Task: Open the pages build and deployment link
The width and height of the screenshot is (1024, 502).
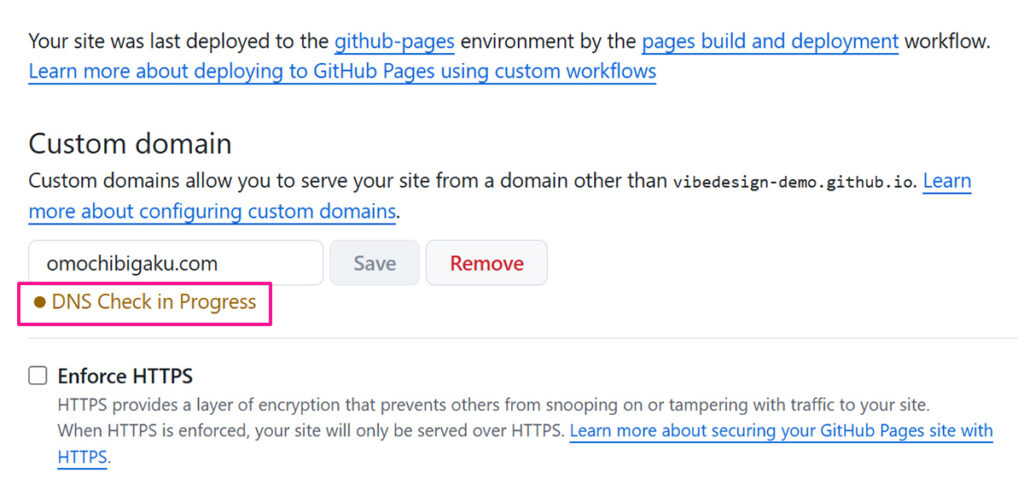Action: pos(769,42)
